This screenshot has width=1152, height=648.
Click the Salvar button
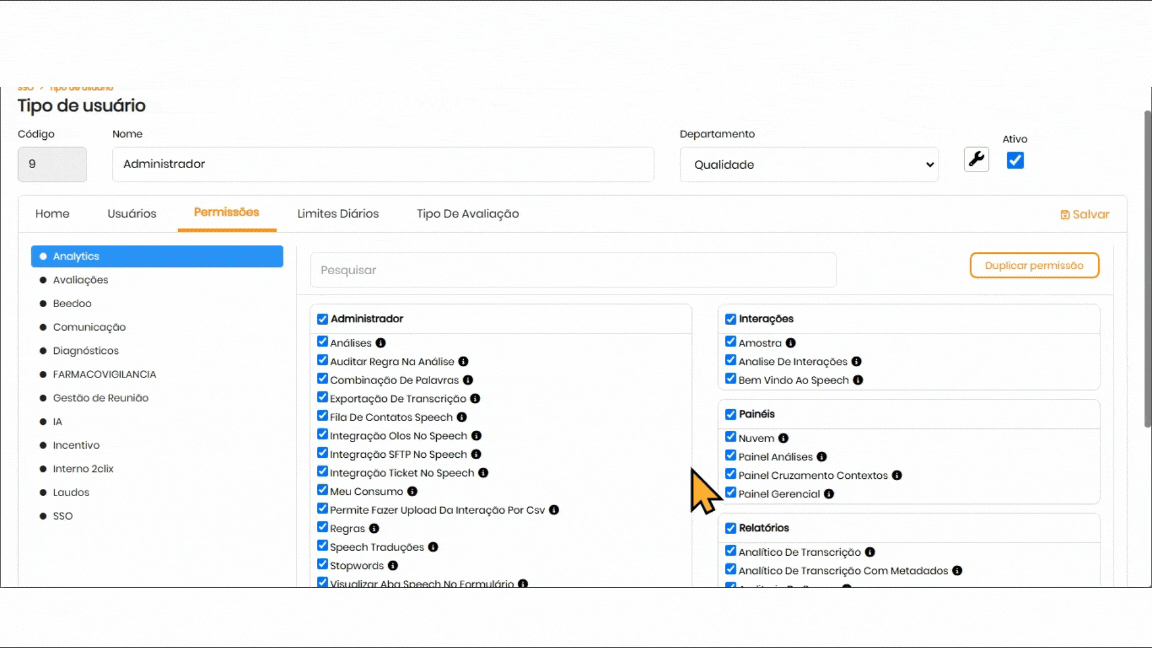tap(1085, 215)
